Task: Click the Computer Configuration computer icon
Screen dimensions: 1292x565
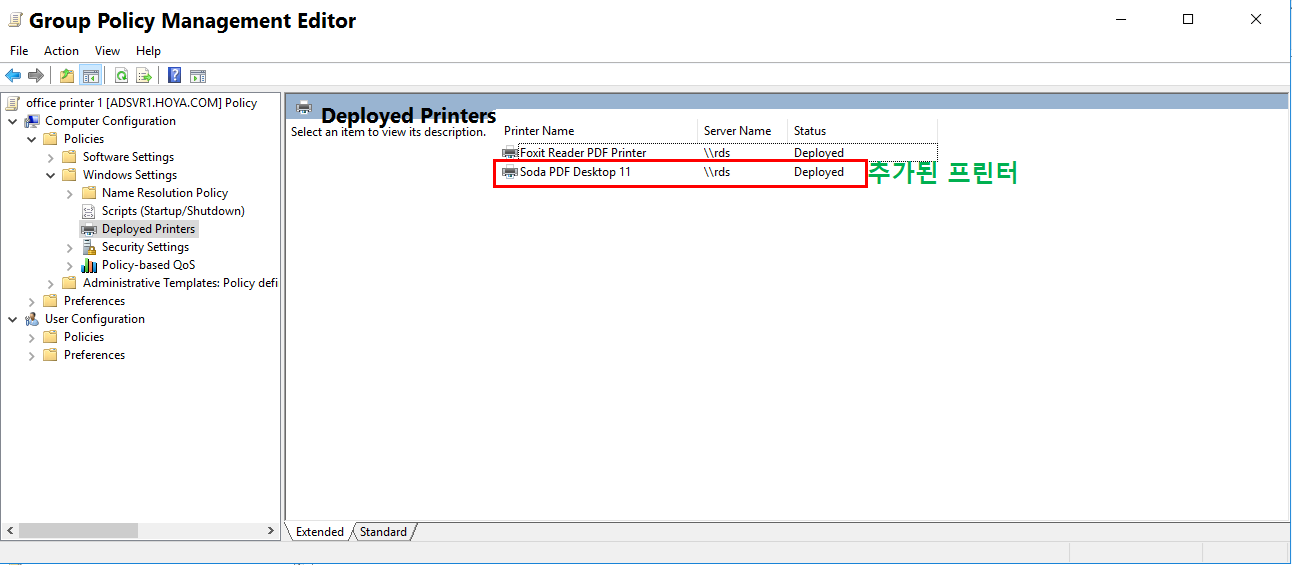Action: (x=32, y=121)
